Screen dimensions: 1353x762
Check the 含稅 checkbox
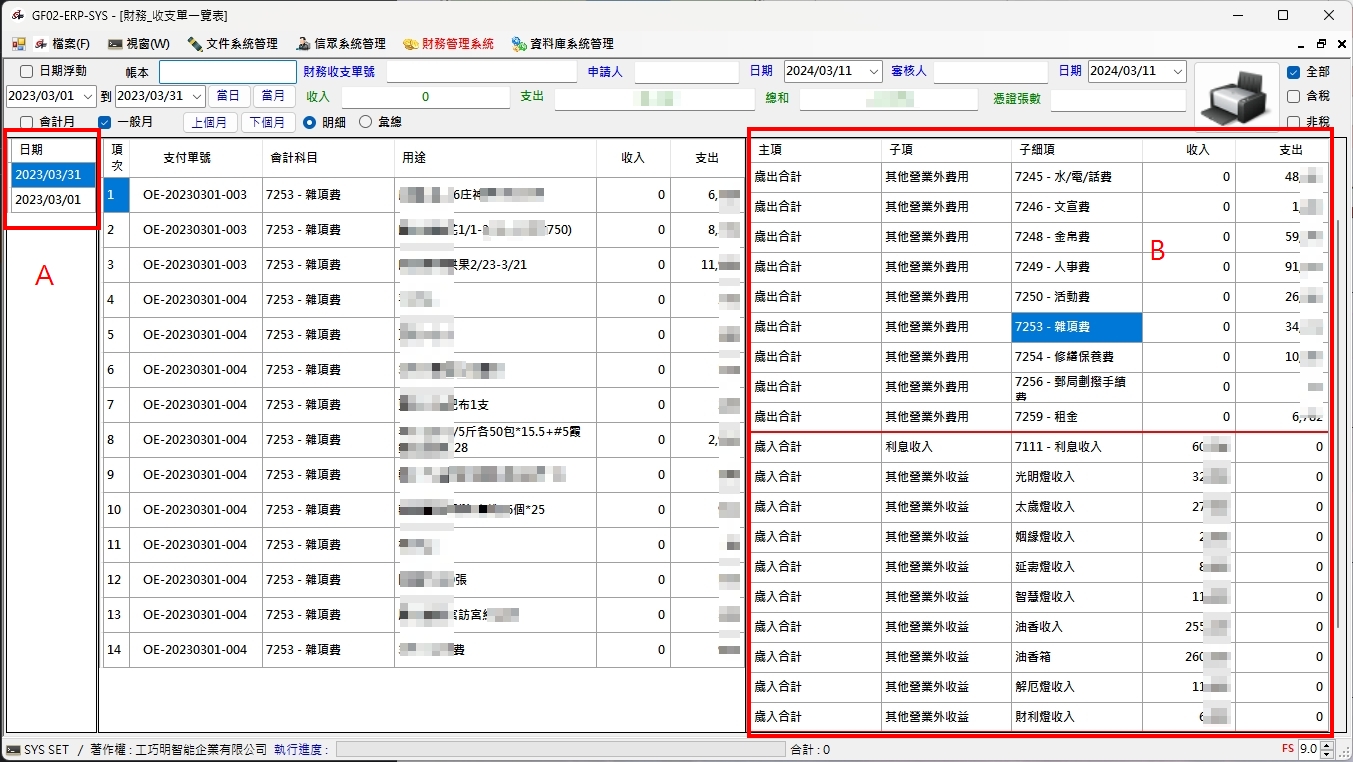pyautogui.click(x=1293, y=97)
